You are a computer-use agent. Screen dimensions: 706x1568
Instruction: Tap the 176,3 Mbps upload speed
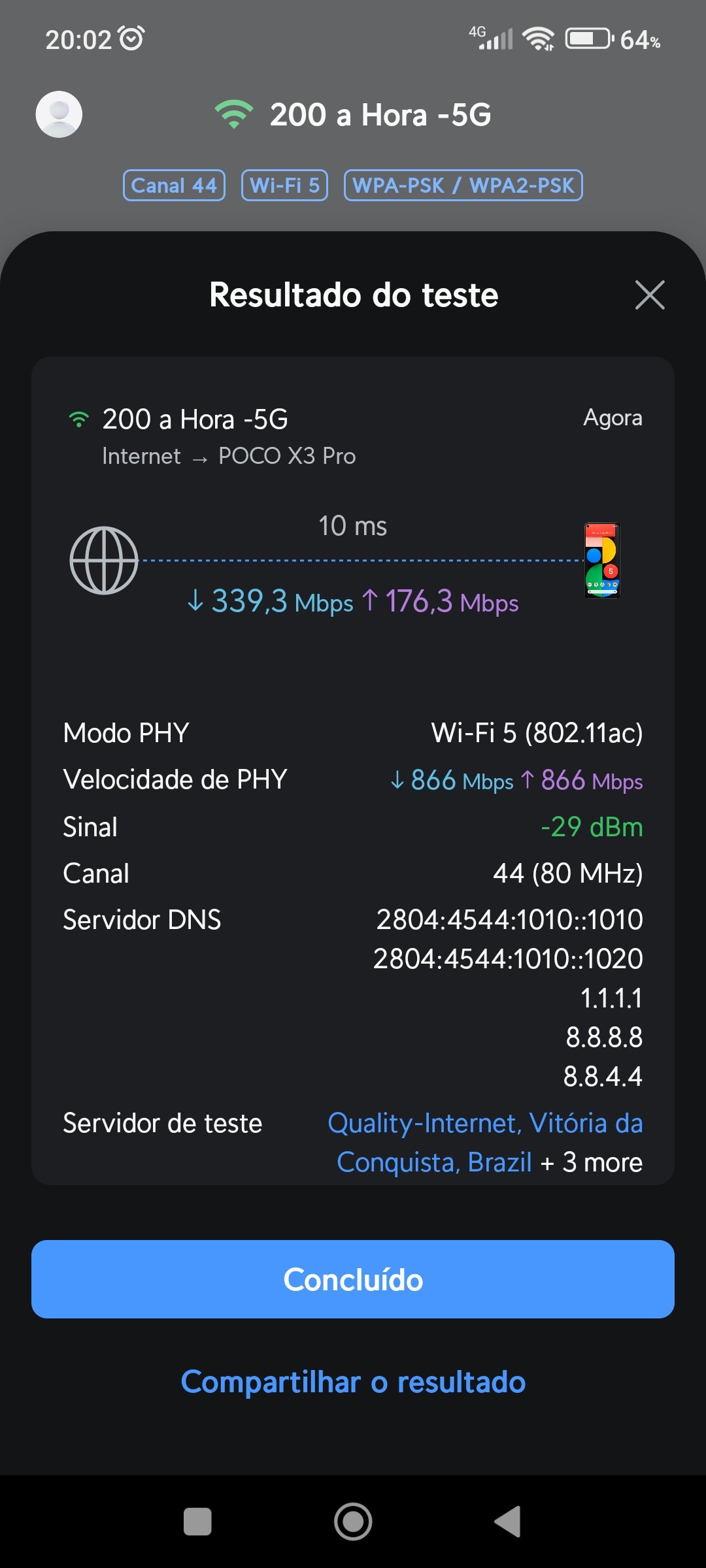441,602
